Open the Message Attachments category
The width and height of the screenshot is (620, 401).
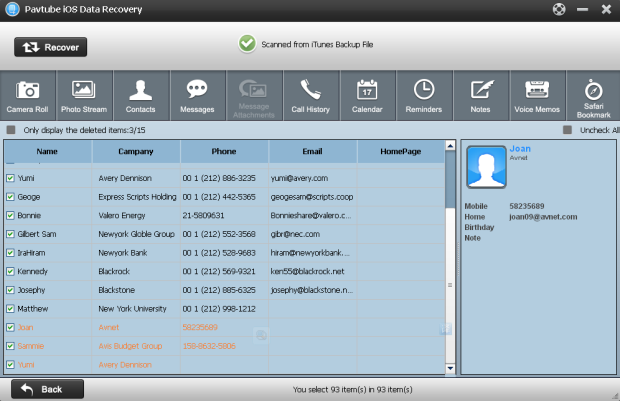pos(254,96)
